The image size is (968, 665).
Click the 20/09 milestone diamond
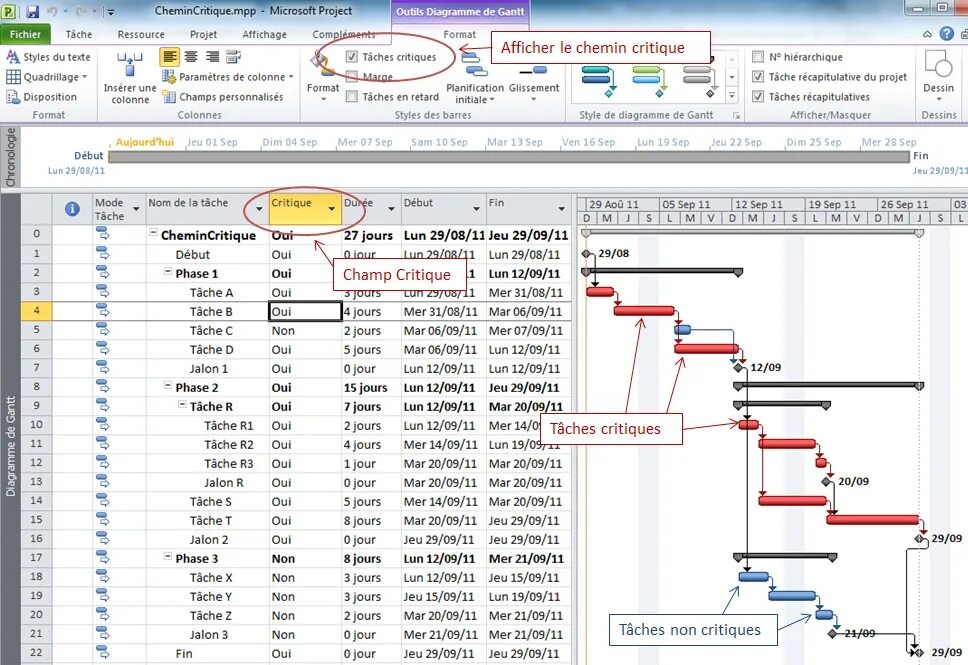pyautogui.click(x=827, y=481)
